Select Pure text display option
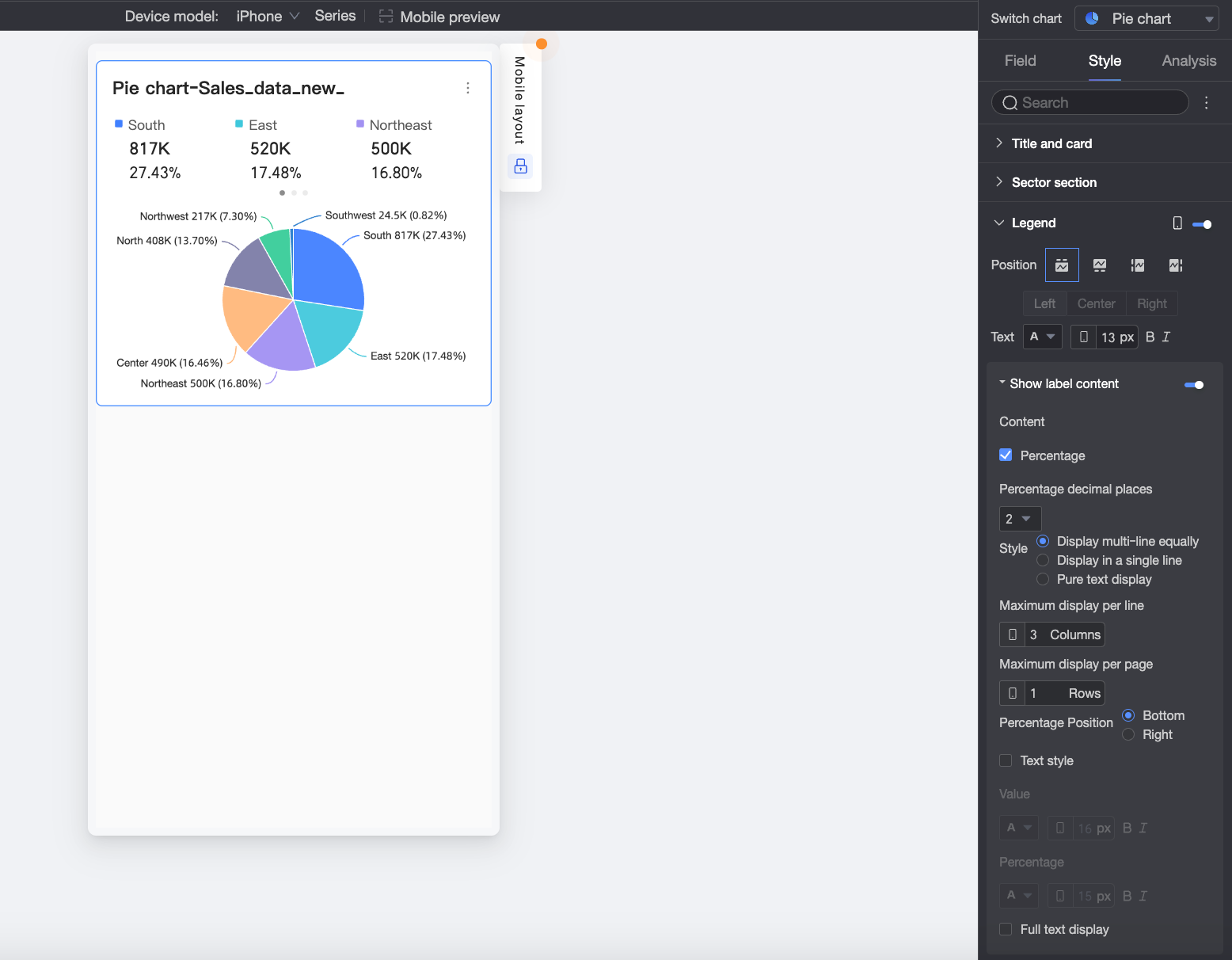The image size is (1232, 960). tap(1043, 579)
